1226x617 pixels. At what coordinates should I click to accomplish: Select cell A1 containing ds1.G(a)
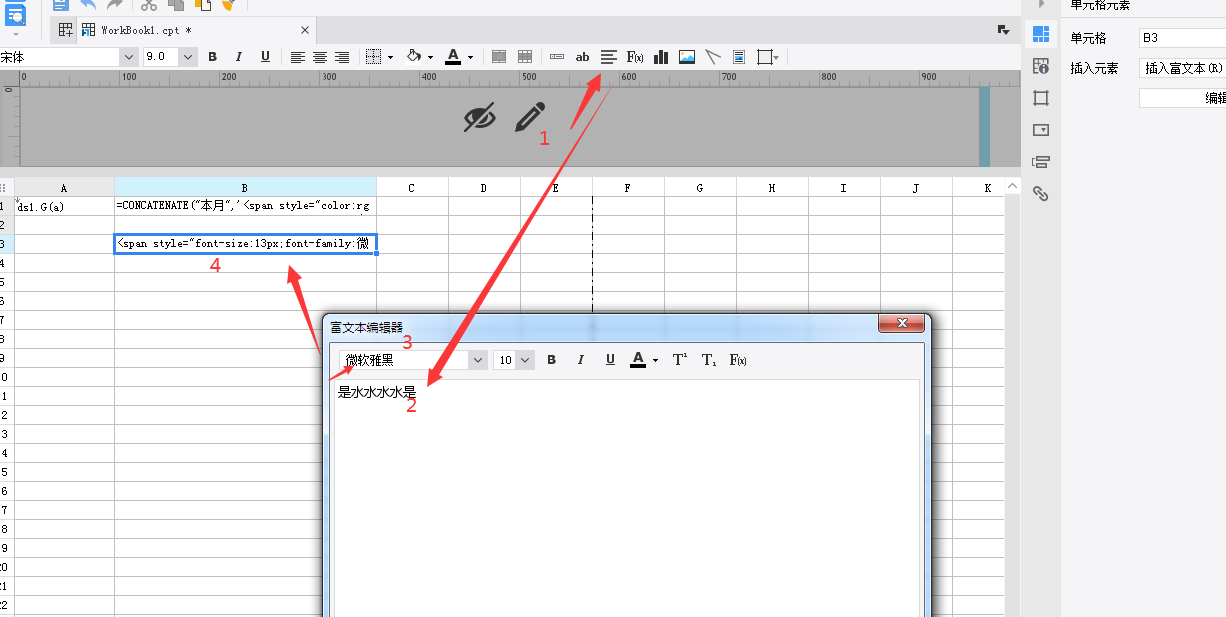[64, 206]
